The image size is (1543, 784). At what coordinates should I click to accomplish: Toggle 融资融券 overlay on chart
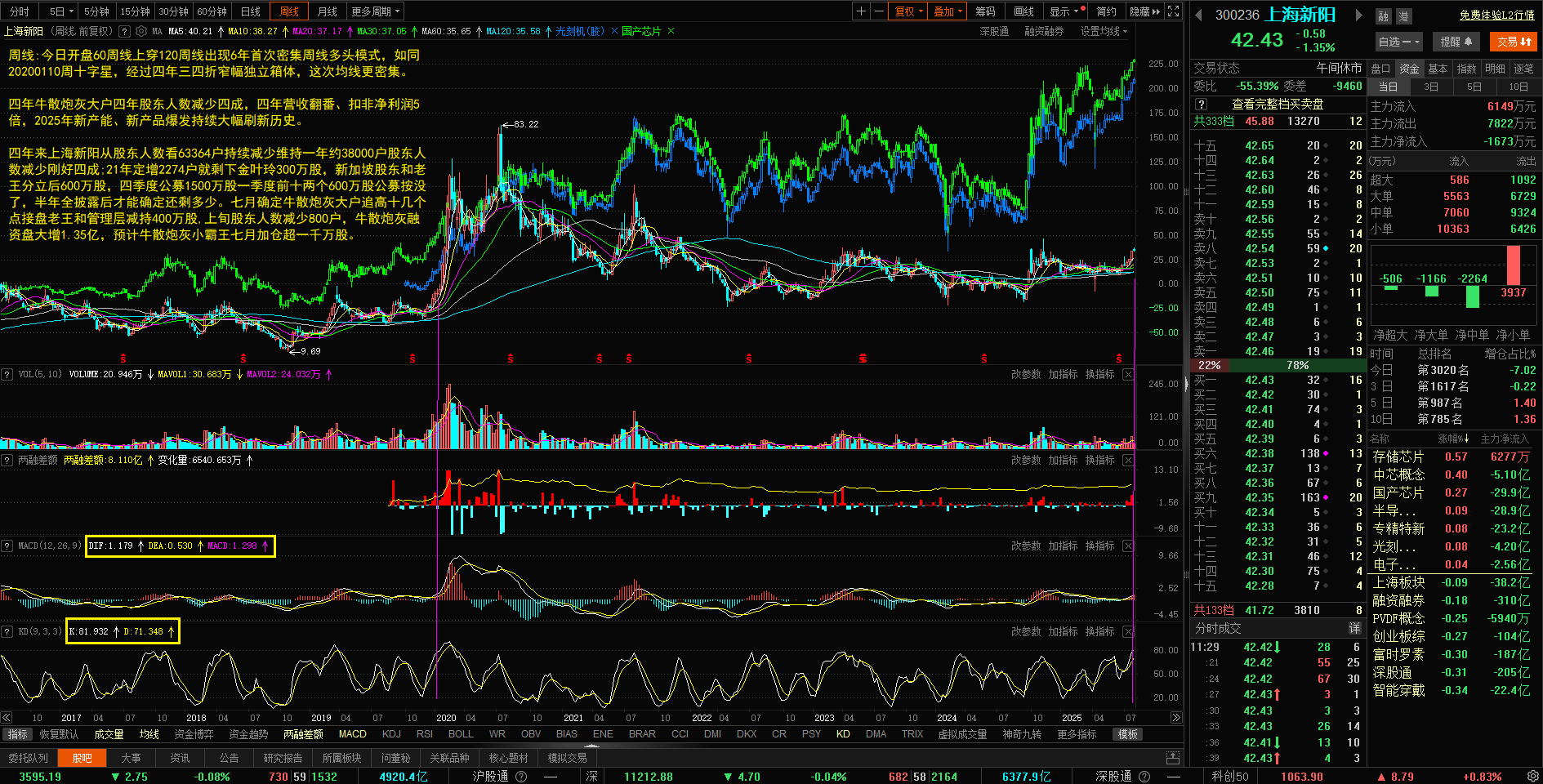(1044, 31)
